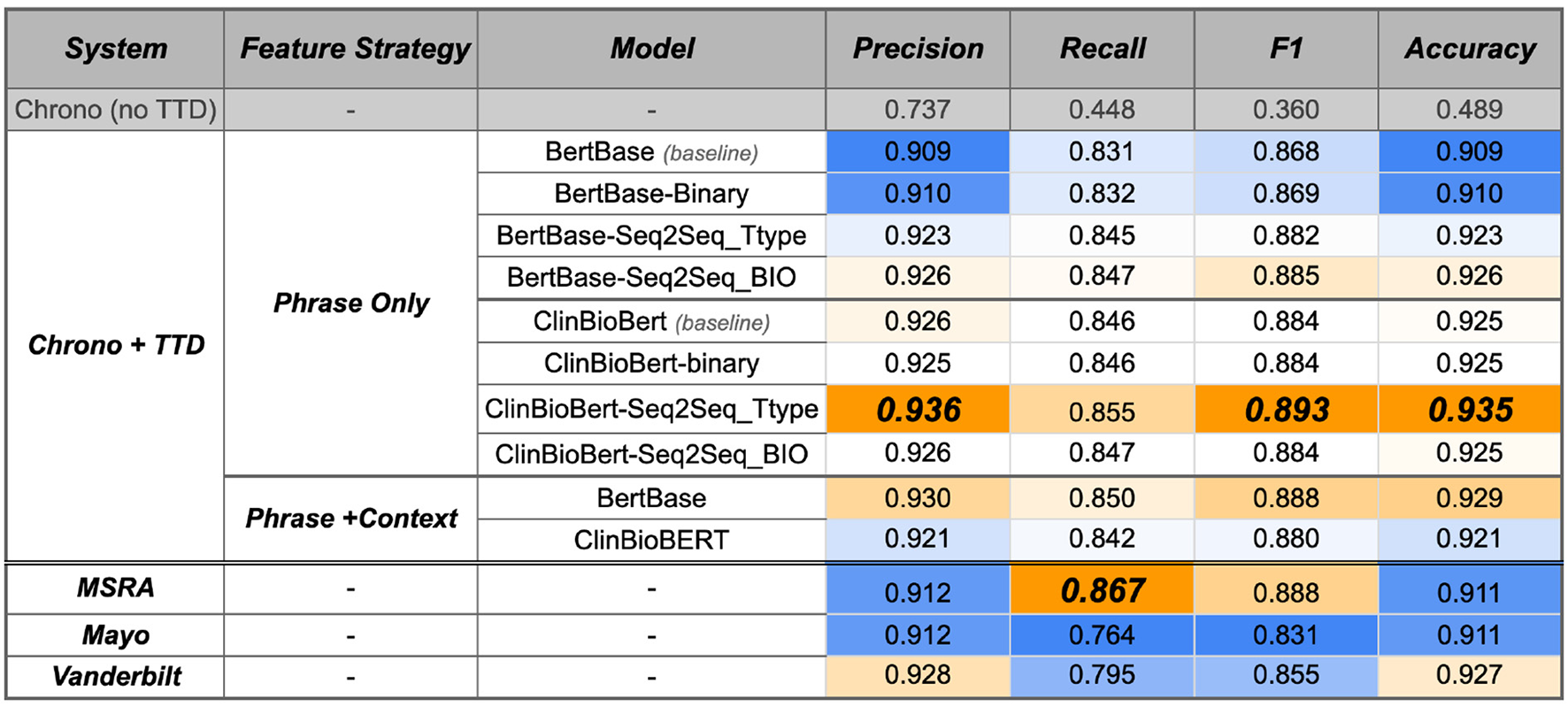Select the Recall column header
The height and width of the screenshot is (707, 1568).
coord(1103,49)
